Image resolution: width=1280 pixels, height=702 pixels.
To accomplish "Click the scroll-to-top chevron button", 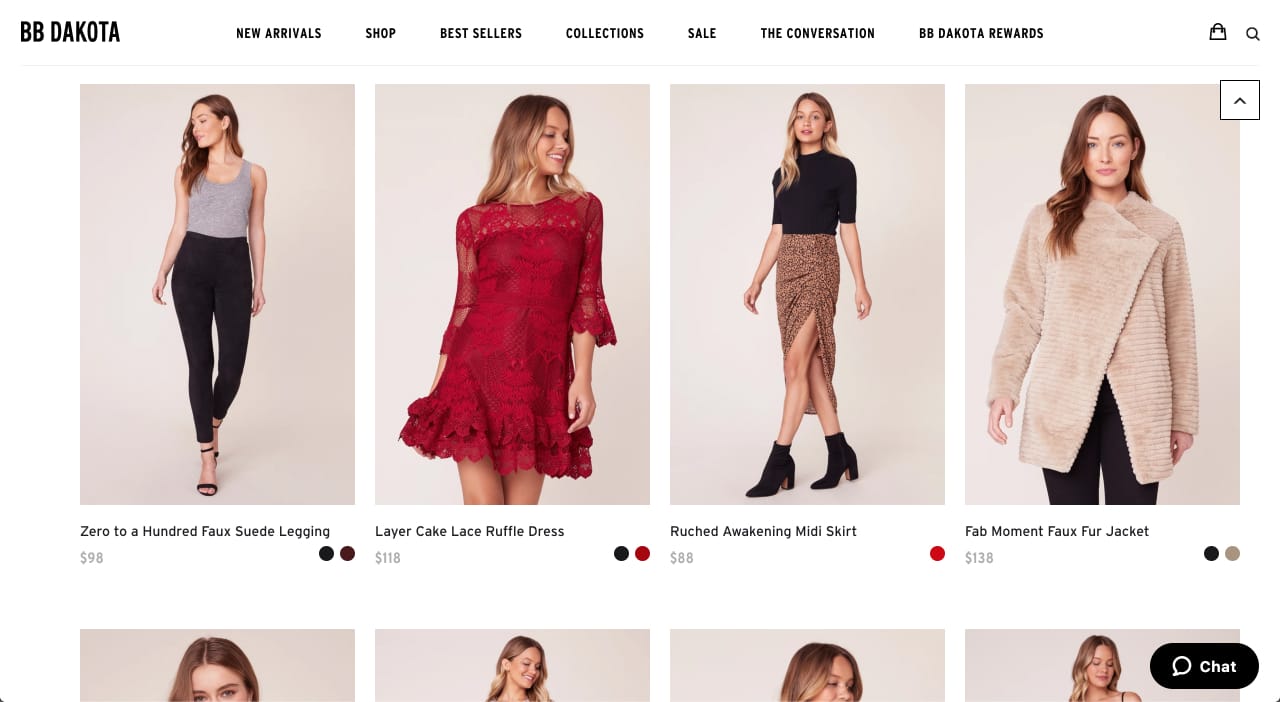I will [x=1240, y=100].
